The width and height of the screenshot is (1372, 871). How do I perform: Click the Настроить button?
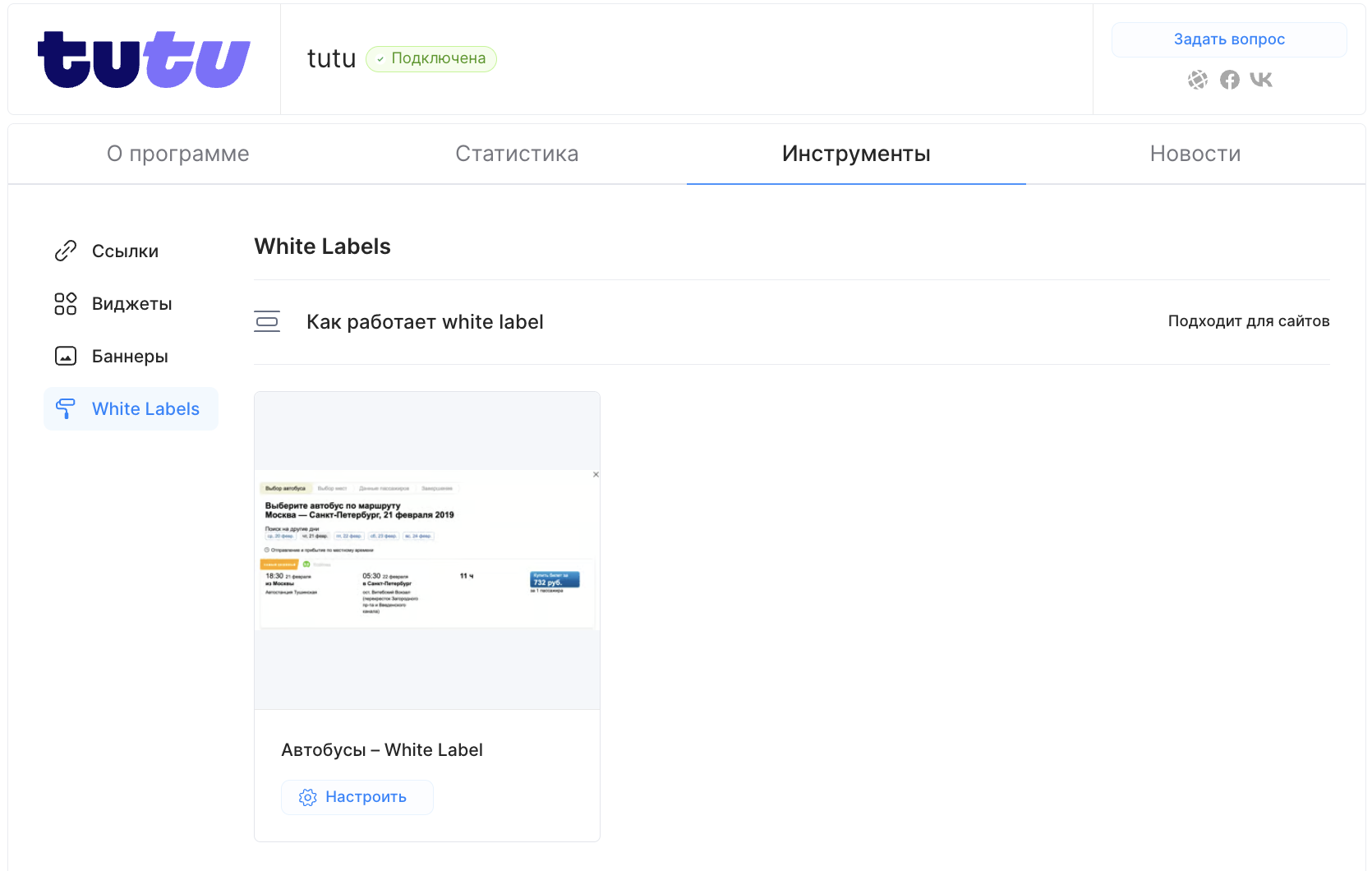click(x=357, y=797)
